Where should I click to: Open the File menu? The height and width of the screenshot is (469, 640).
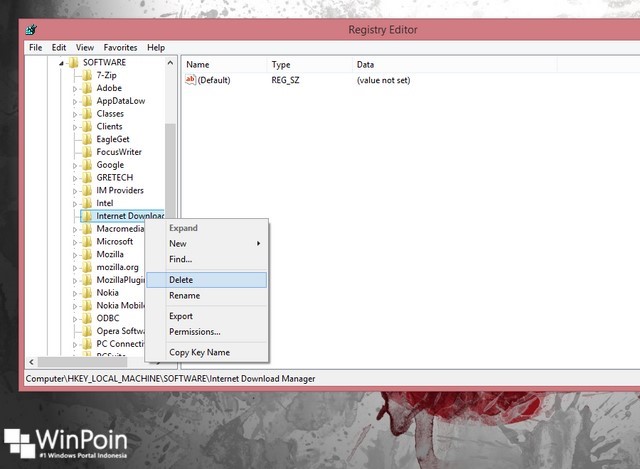coord(36,48)
